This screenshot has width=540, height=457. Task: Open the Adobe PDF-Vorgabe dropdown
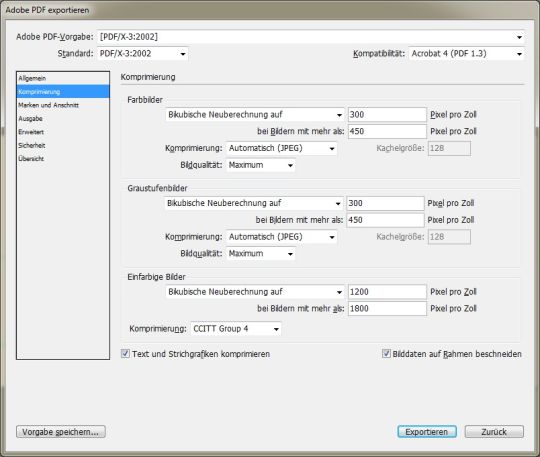[311, 37]
